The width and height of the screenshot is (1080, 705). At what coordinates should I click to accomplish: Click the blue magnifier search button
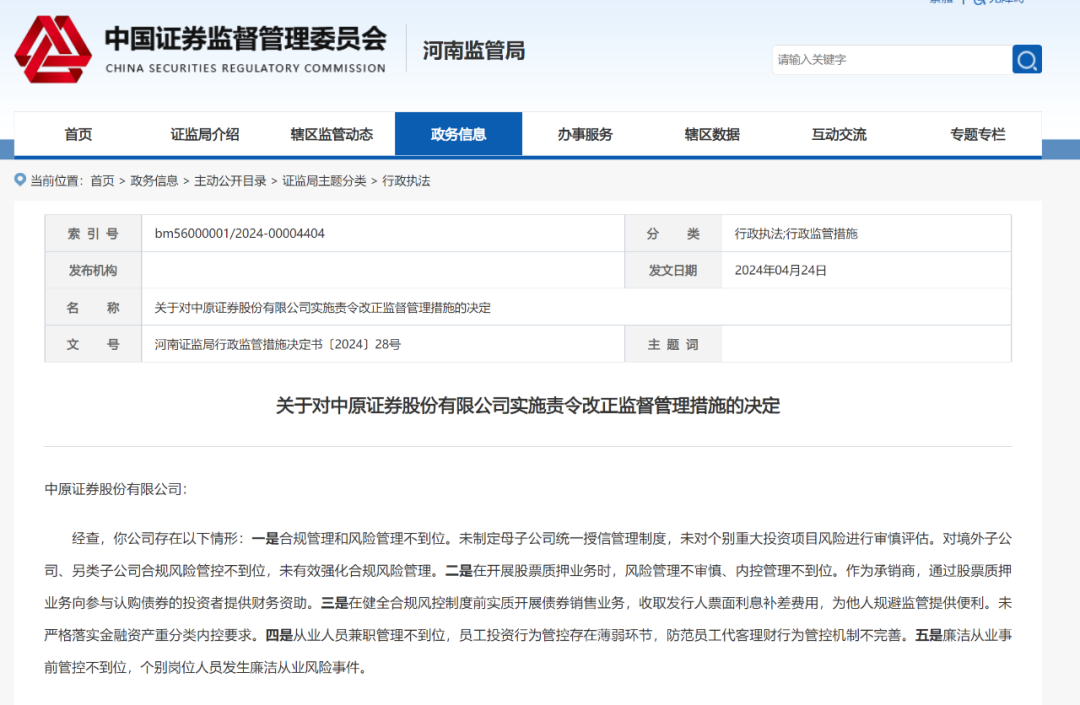tap(1026, 59)
